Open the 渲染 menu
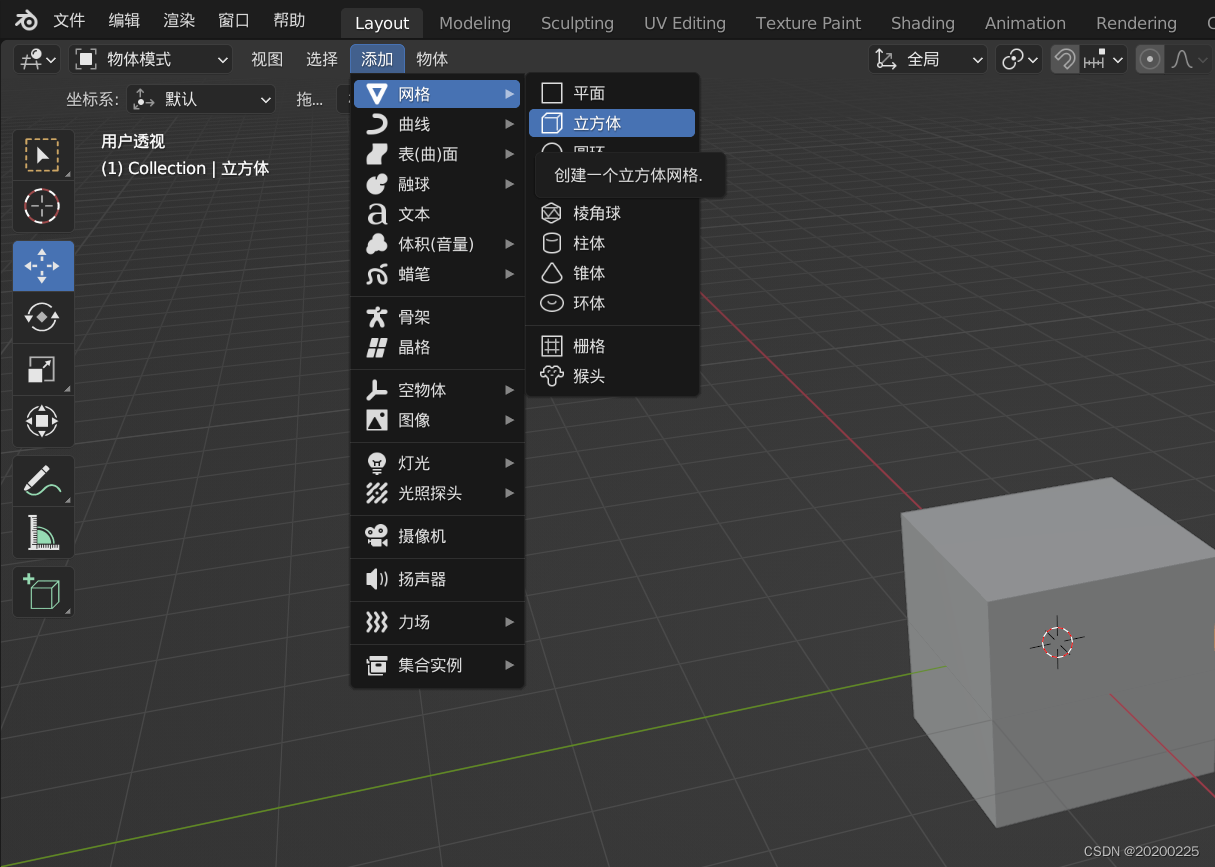The image size is (1215, 867). [179, 20]
